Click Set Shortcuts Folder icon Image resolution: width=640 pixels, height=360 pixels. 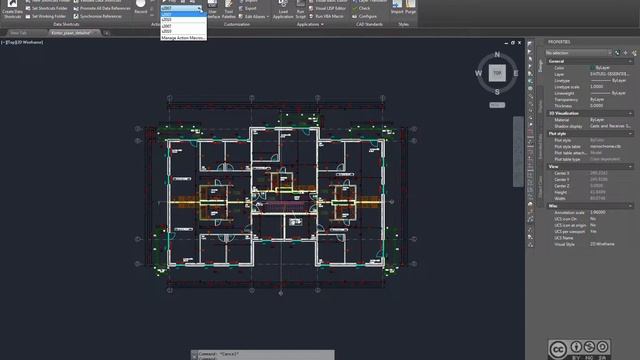[28, 8]
